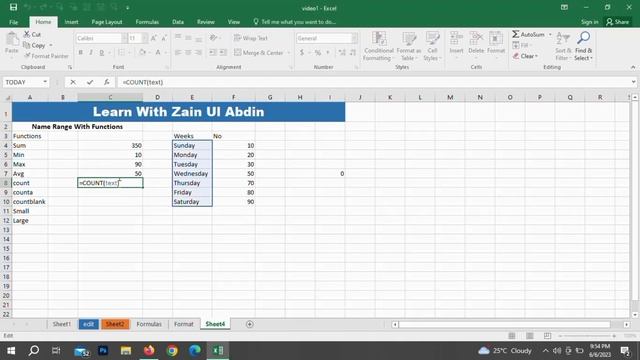Select the countblank cell in column A
The width and height of the screenshot is (640, 360).
(30, 202)
